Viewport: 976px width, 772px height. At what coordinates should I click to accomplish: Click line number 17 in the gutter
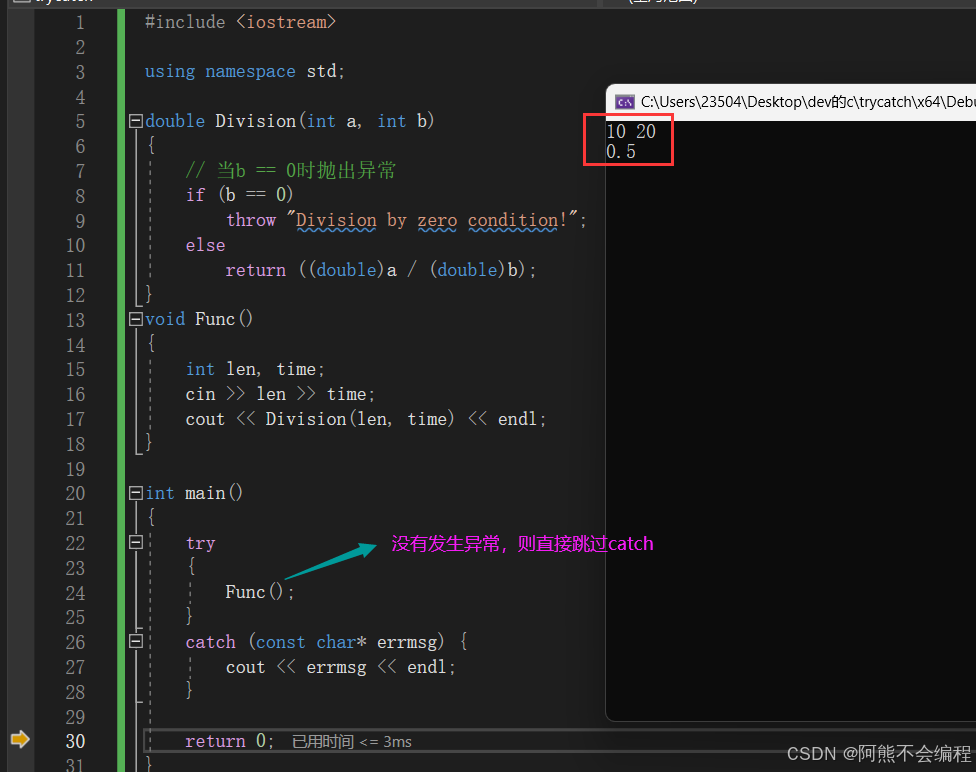click(x=75, y=419)
